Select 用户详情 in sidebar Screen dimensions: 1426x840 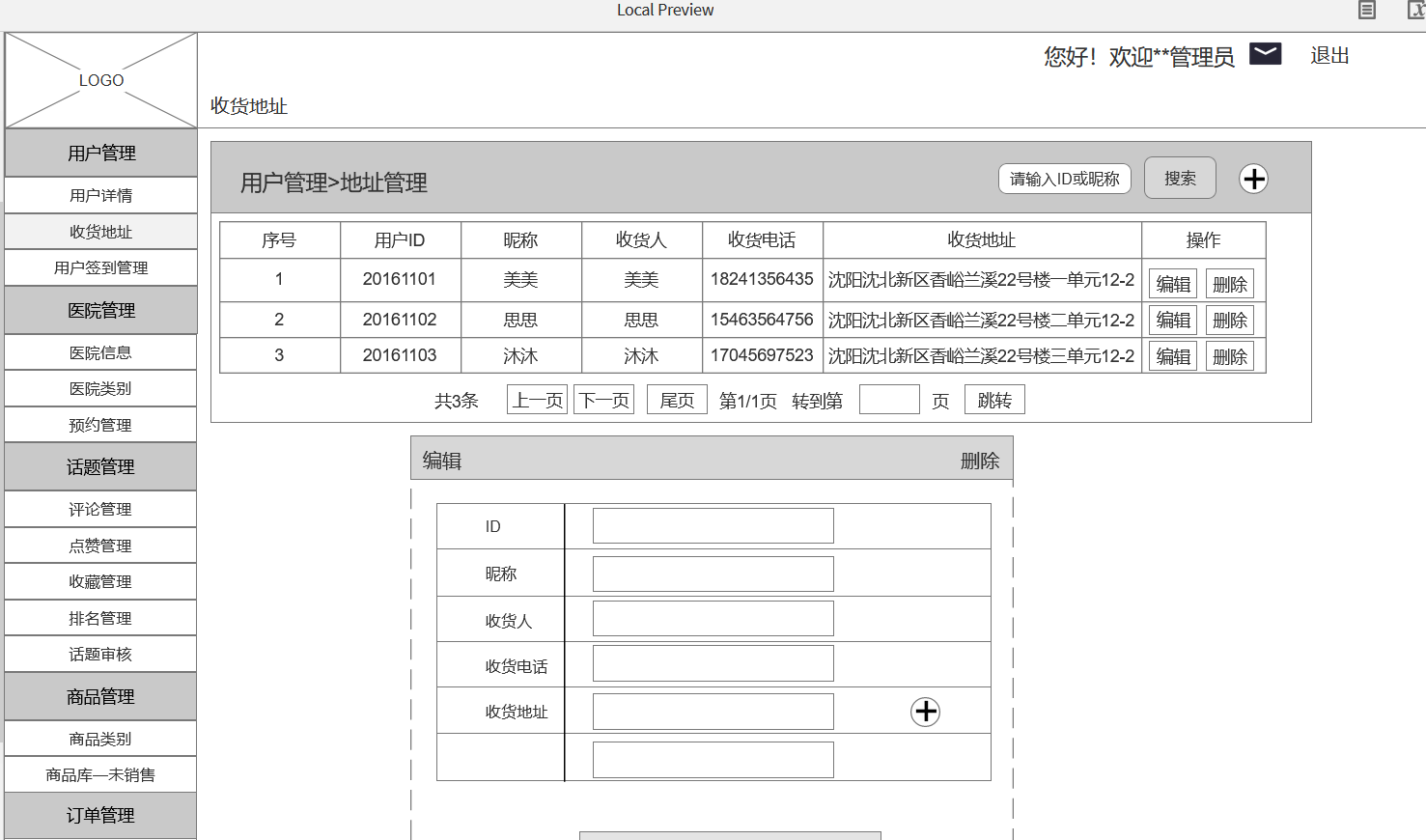tap(101, 195)
